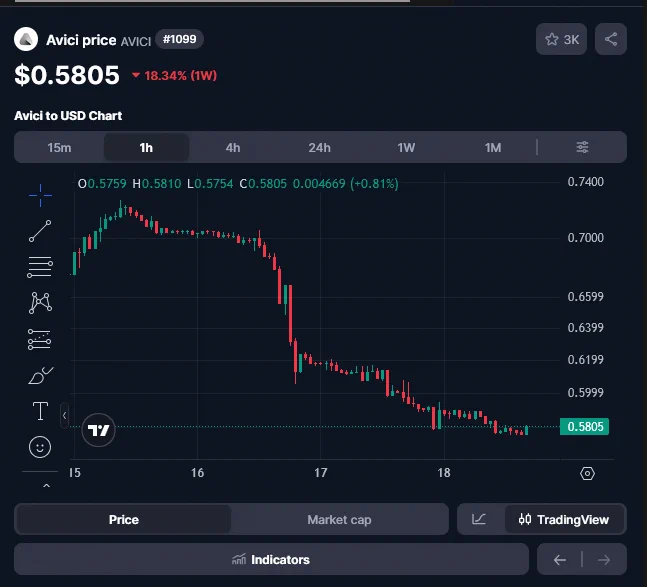Click the date label 17 on time axis
This screenshot has height=587, width=647.
click(x=321, y=472)
